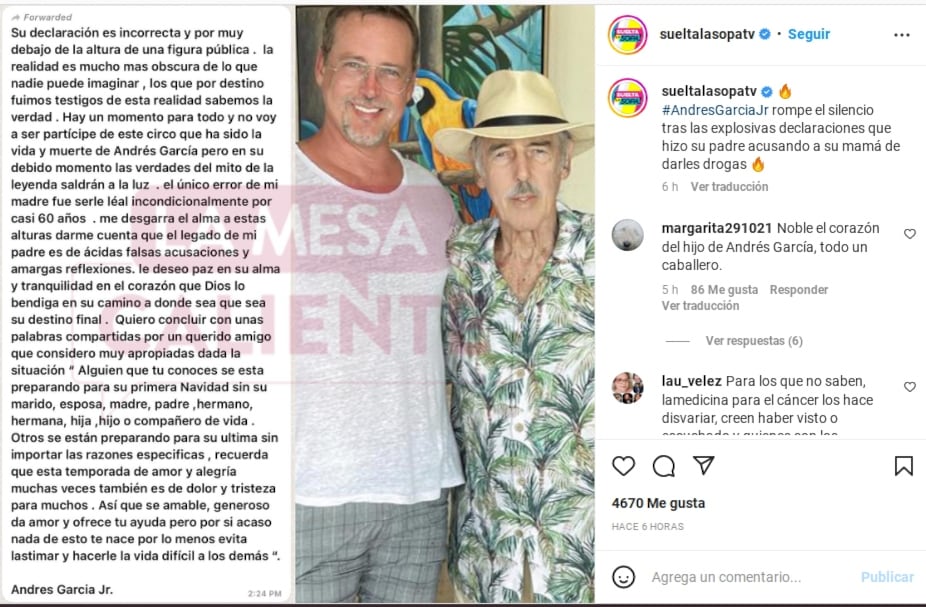Like lau_velez's comment with the small heart
This screenshot has width=926, height=607.
tap(909, 387)
